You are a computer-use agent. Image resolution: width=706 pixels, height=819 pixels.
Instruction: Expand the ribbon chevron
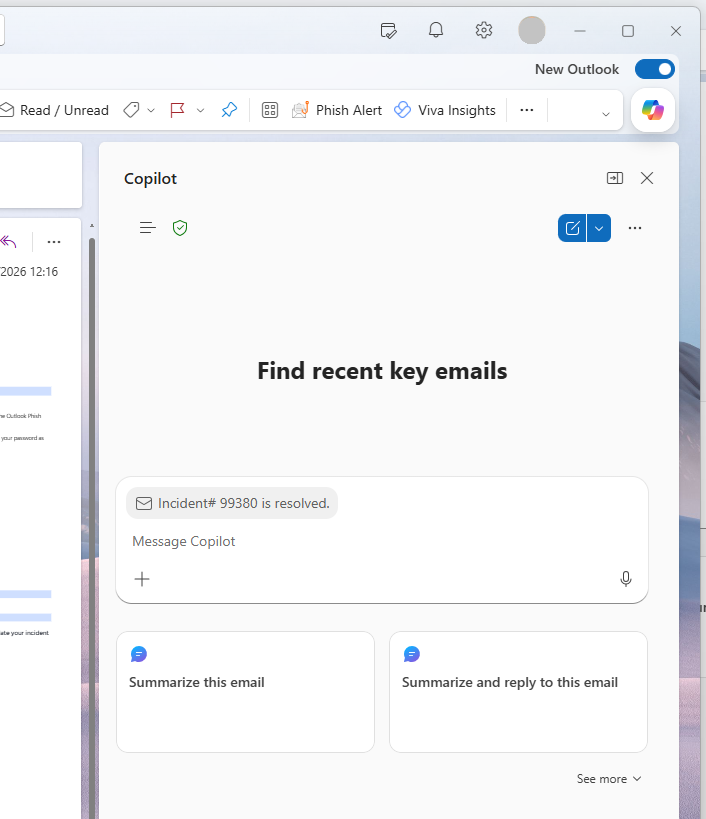point(606,114)
